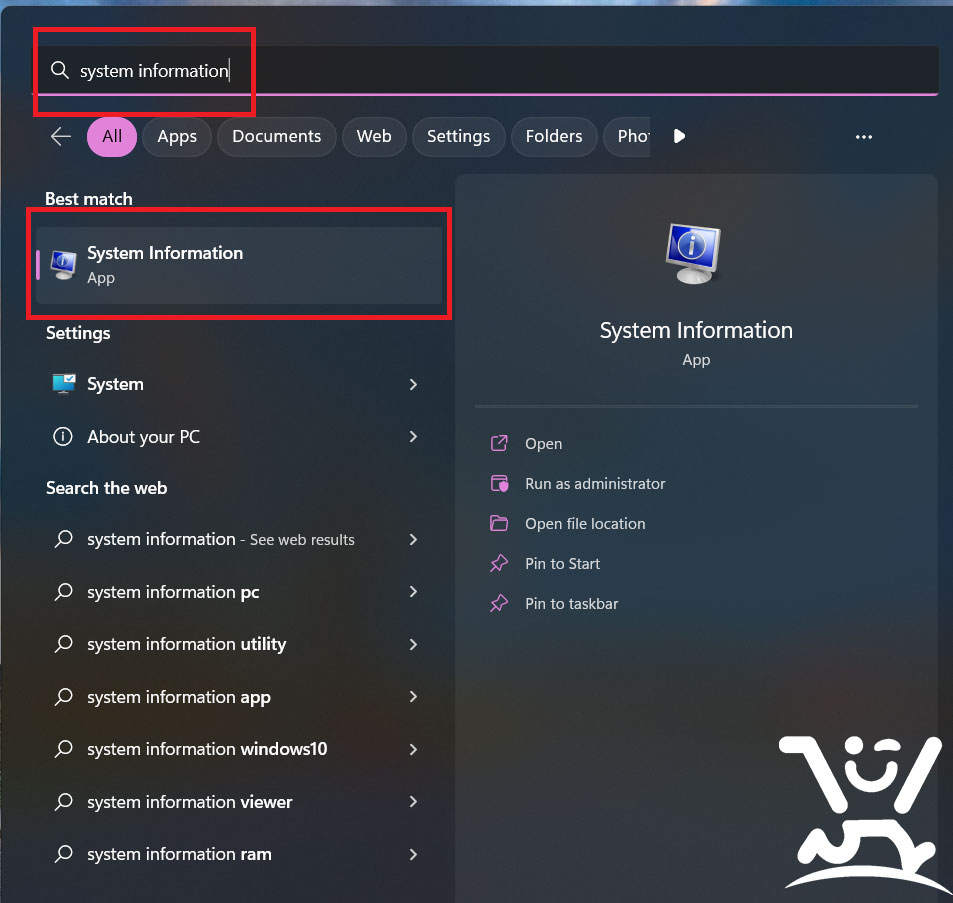Click the Run as administrator shield icon
This screenshot has height=903, width=953.
coord(499,483)
